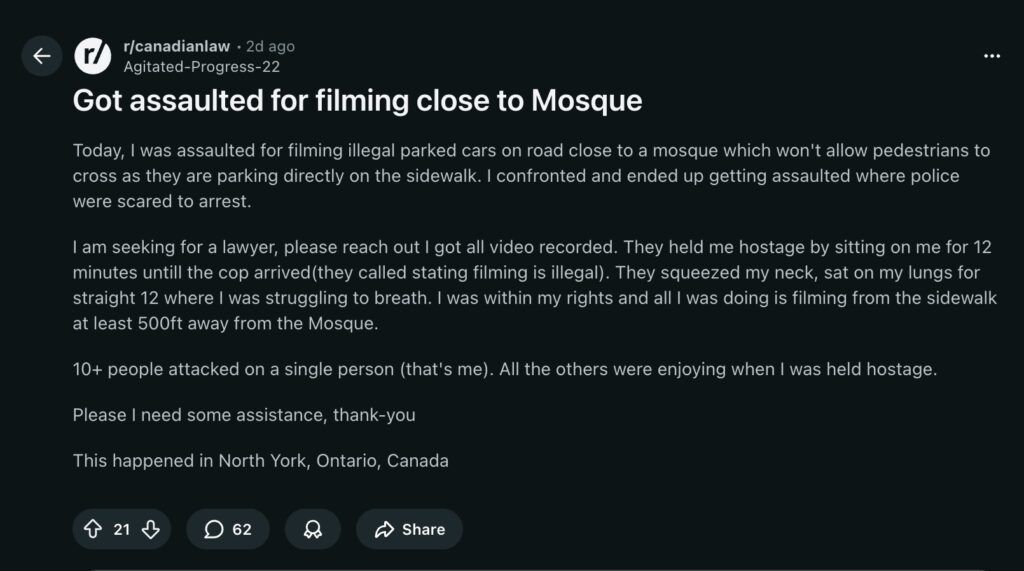Click the line '10+ people attacked on'

(x=504, y=369)
